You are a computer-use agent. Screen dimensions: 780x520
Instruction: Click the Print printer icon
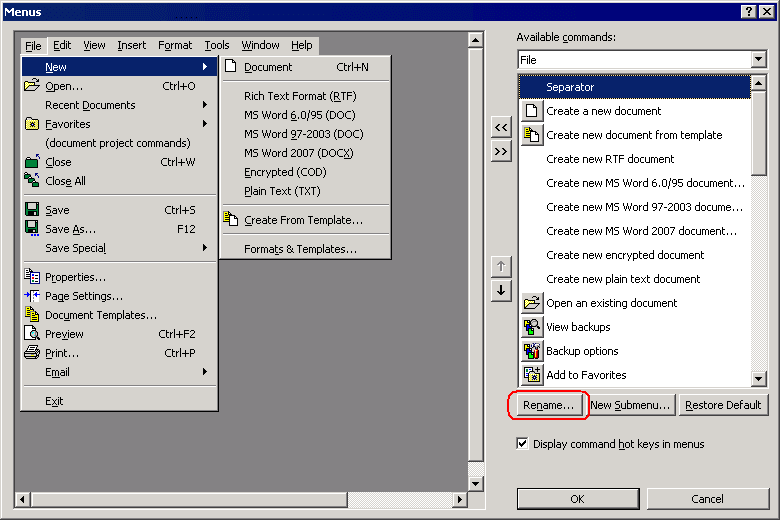[x=32, y=352]
